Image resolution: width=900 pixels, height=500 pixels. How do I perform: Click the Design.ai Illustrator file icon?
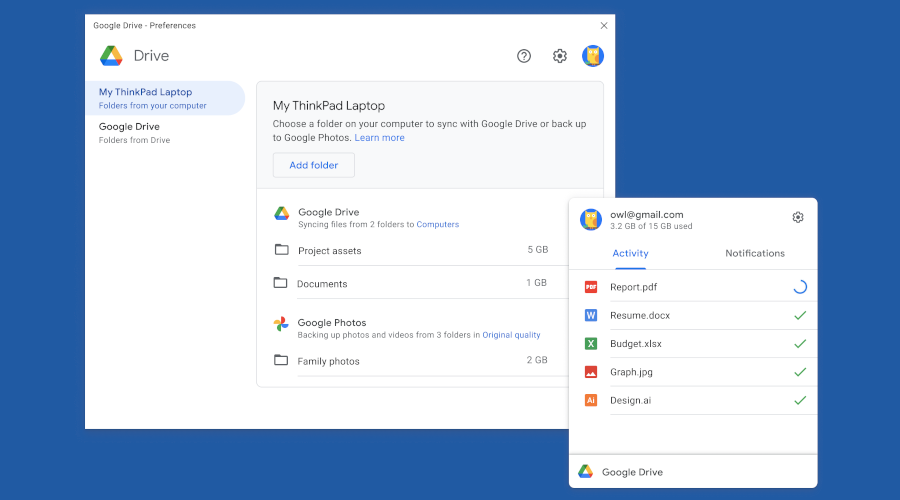click(591, 400)
